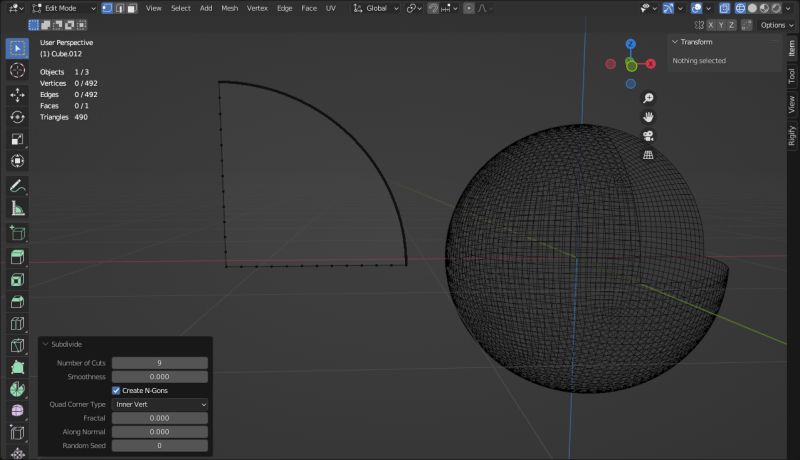
Task: Select the Annotate pencil tool
Action: click(17, 186)
